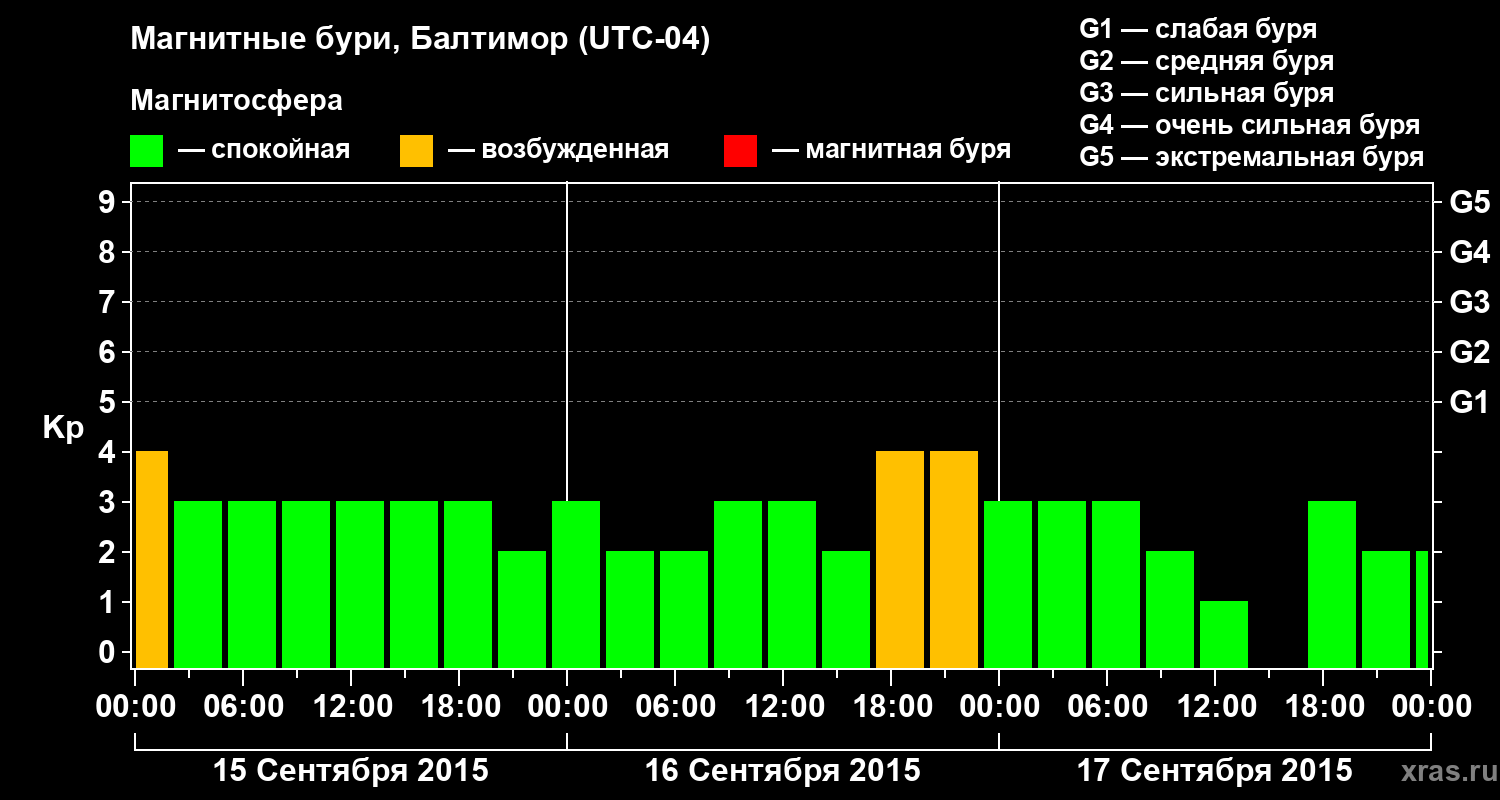Click the Kp 2 bar ending 15 September

pyautogui.click(x=522, y=610)
